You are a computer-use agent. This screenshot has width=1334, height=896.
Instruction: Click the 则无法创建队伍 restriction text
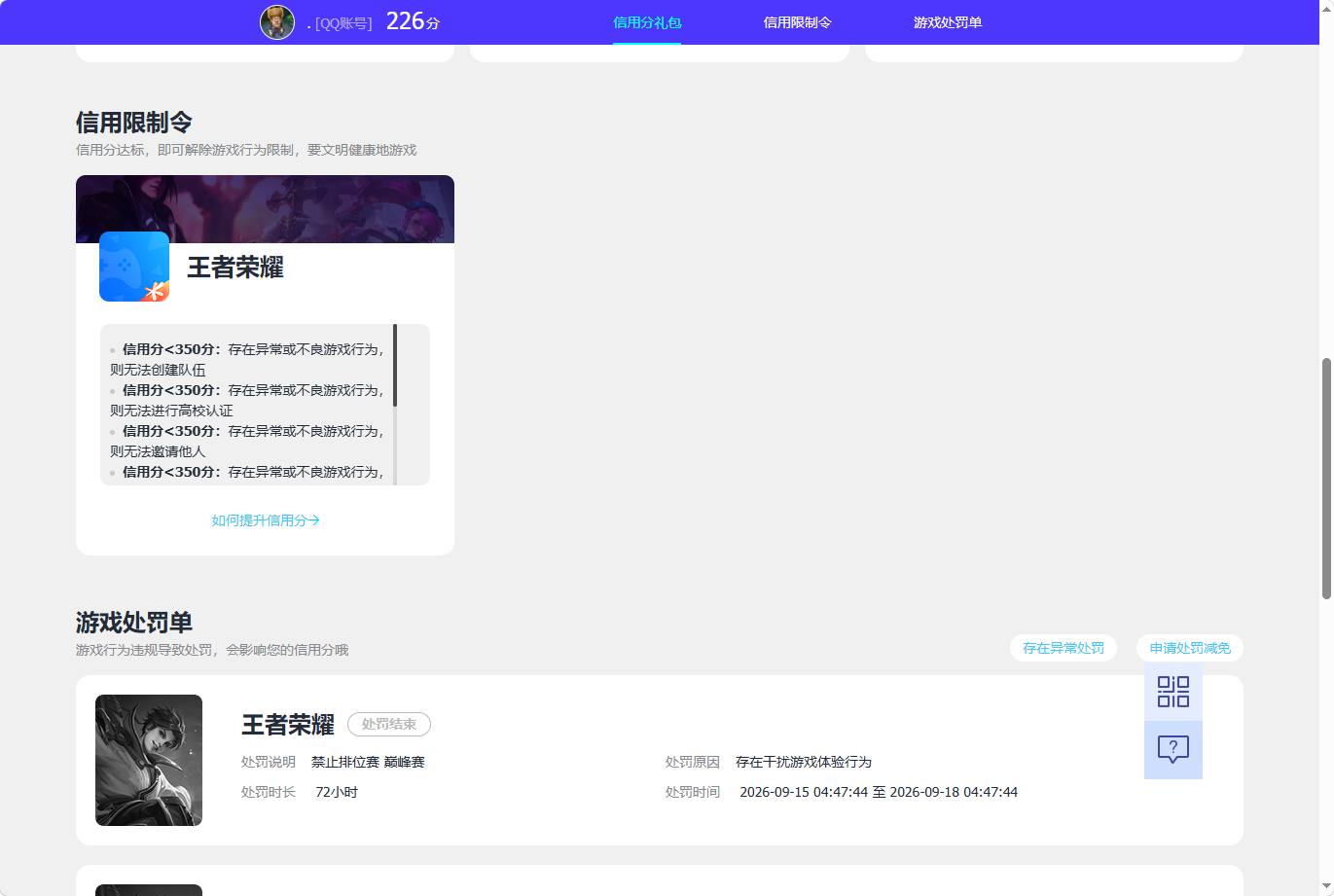pos(158,370)
